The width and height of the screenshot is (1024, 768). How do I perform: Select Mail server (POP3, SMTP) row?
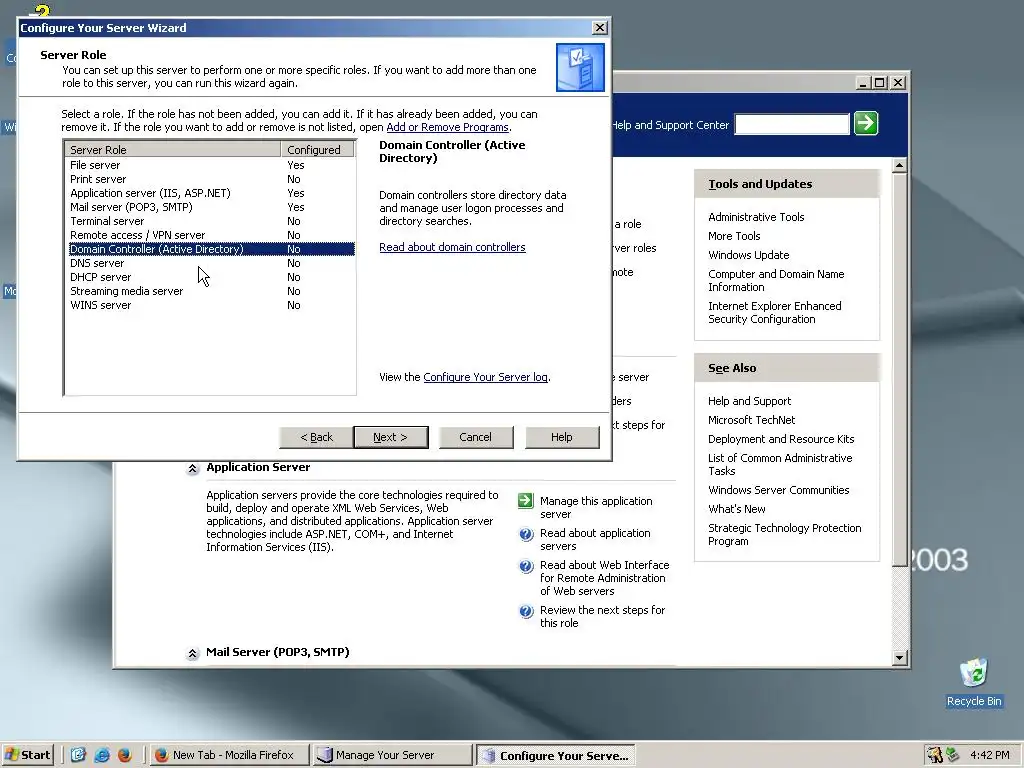pos(212,207)
